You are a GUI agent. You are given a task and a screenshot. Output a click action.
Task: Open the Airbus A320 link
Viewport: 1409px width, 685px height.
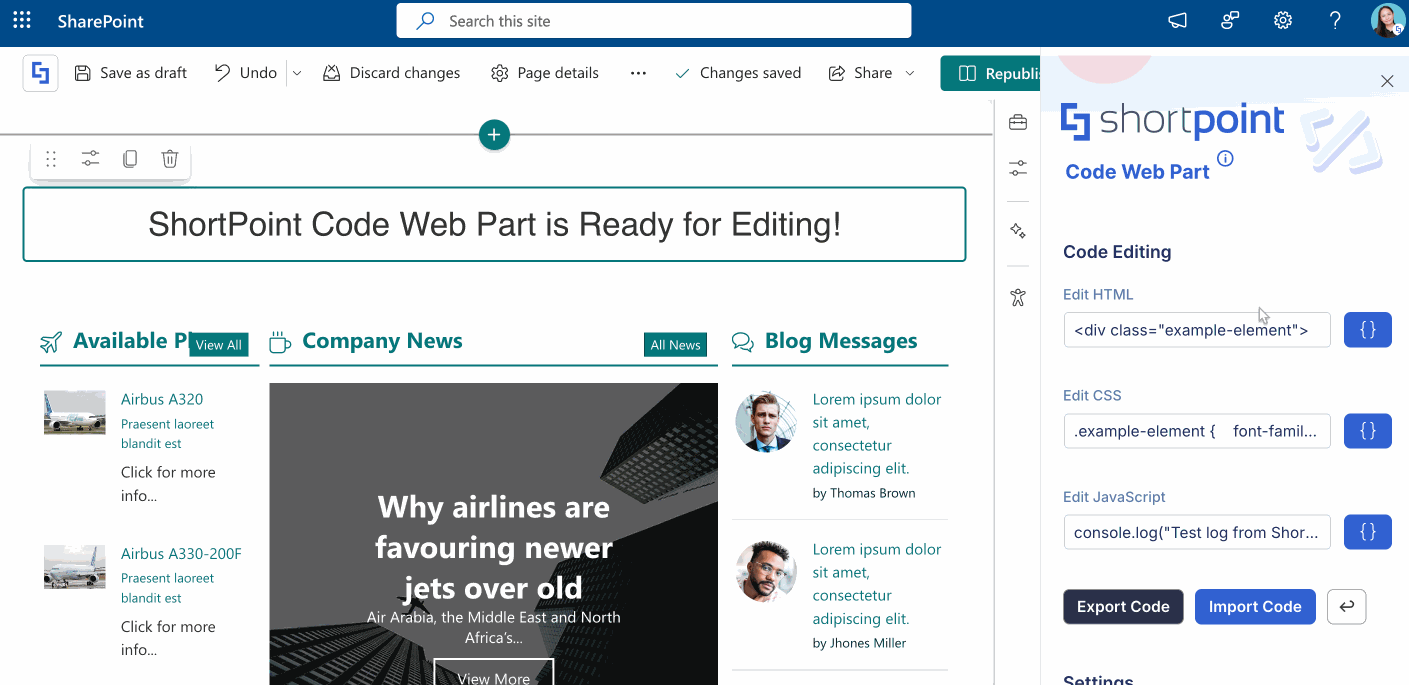(x=162, y=399)
